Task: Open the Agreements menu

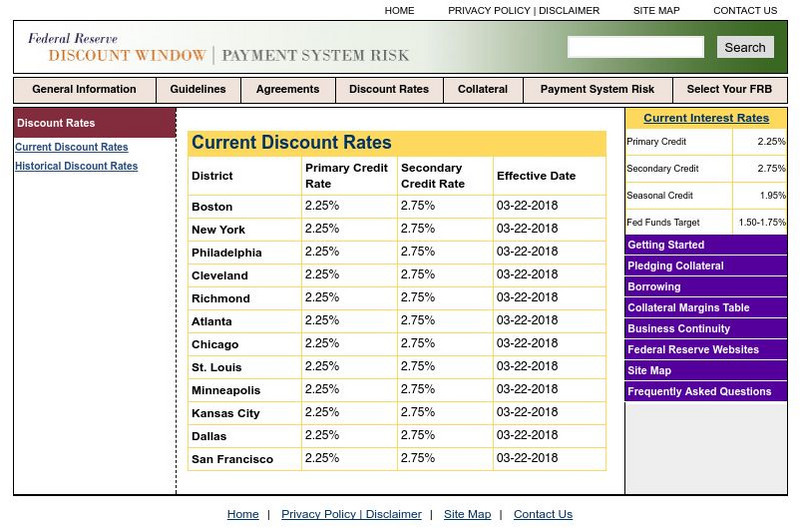Action: tap(288, 90)
